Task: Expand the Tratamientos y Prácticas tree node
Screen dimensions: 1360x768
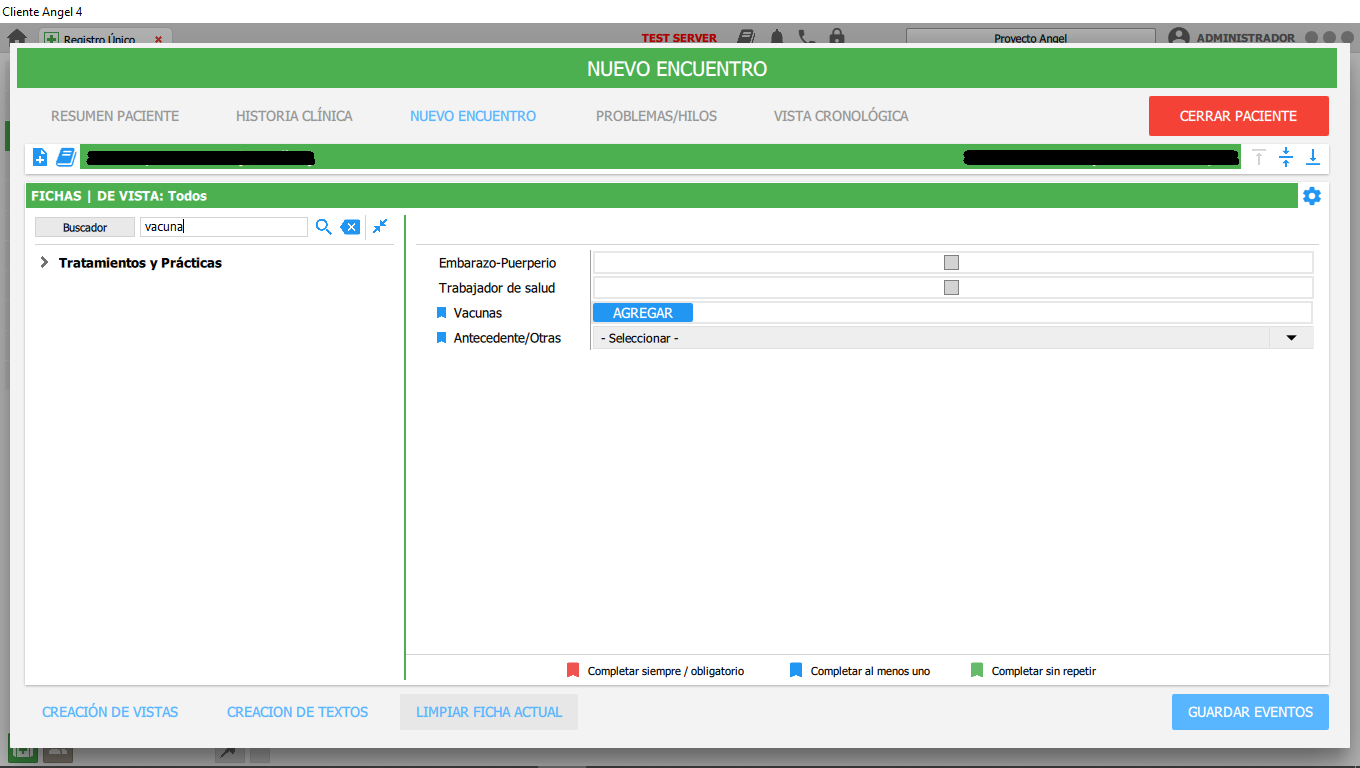Action: (44, 263)
